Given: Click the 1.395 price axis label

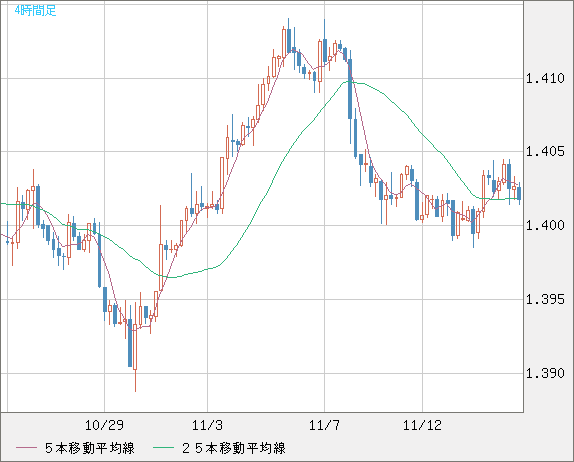Looking at the screenshot, I should [545, 299].
